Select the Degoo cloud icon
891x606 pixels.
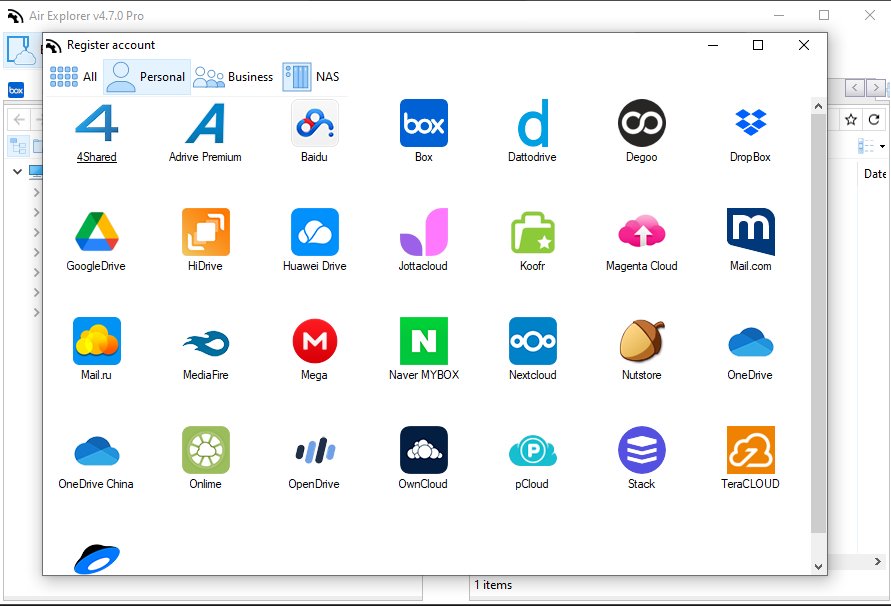[642, 123]
